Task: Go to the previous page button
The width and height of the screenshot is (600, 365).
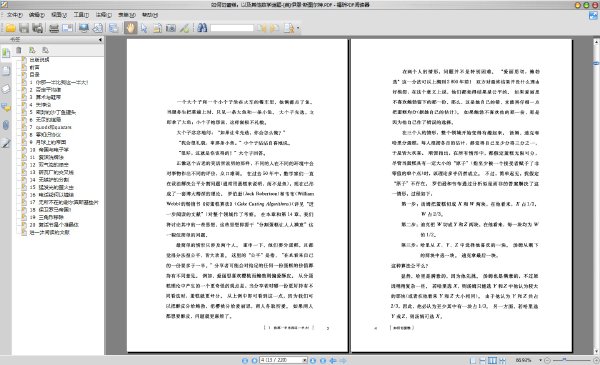Action: [x=254, y=360]
